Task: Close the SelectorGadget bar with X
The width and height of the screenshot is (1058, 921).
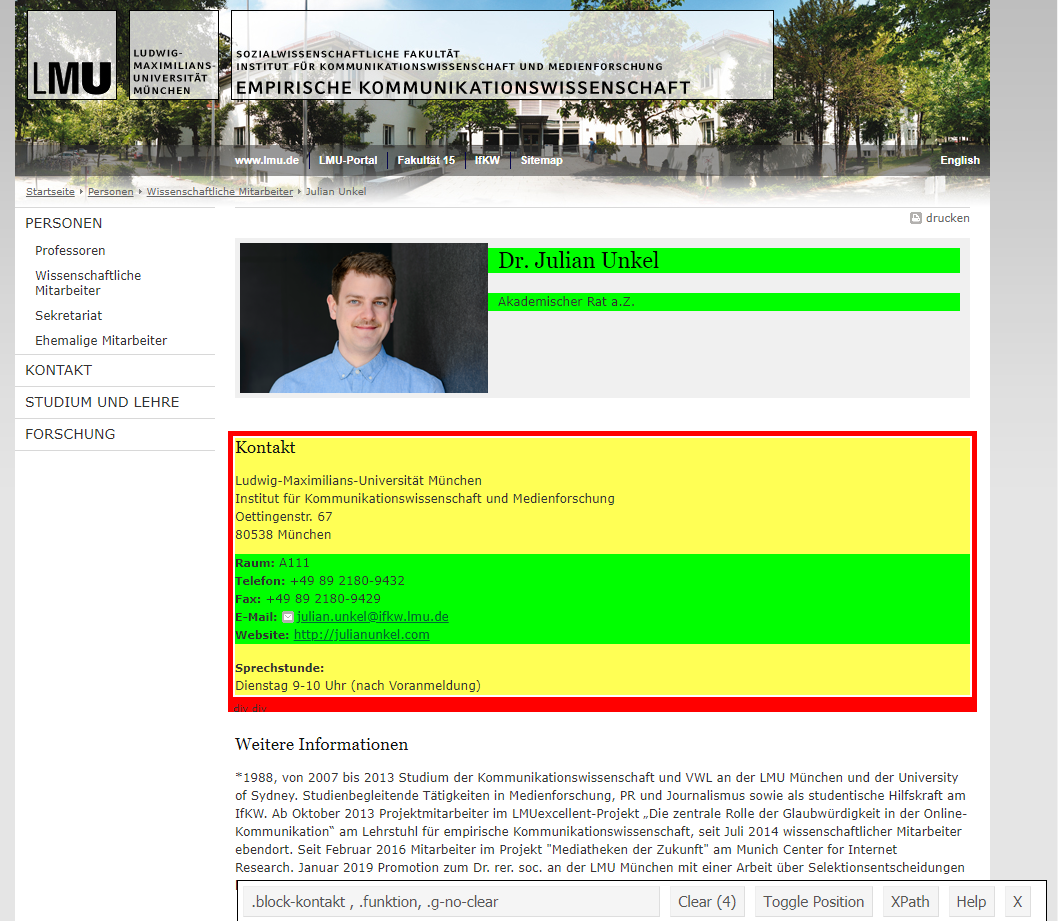Action: pyautogui.click(x=1017, y=902)
